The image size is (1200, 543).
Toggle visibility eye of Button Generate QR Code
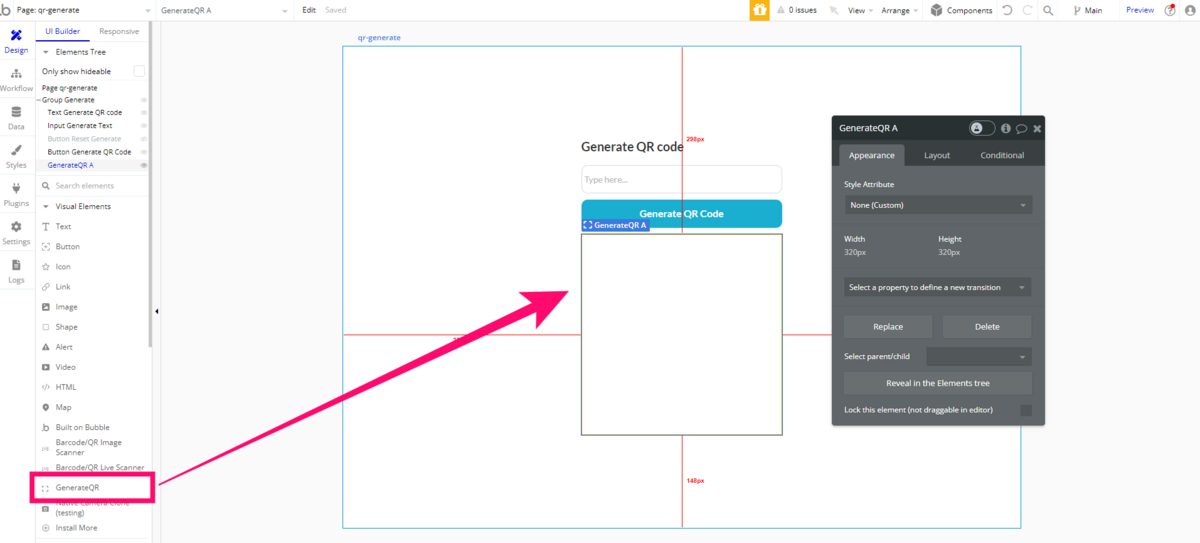pos(144,152)
